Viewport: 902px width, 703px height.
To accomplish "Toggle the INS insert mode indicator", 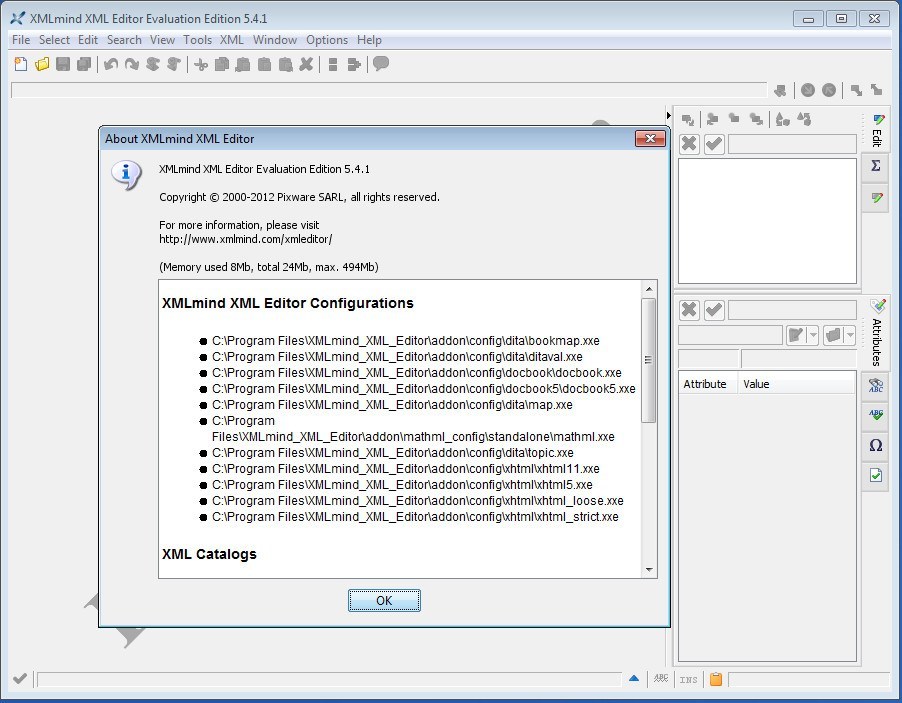I will (687, 679).
